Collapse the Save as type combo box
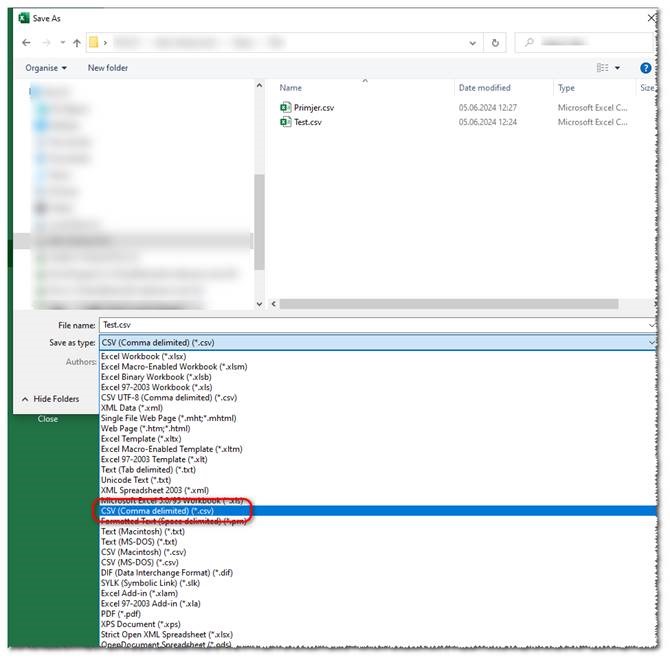 [x=651, y=343]
